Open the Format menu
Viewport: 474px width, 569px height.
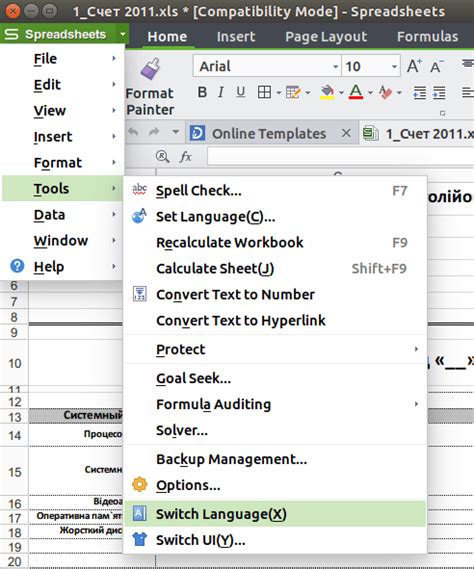click(x=63, y=163)
